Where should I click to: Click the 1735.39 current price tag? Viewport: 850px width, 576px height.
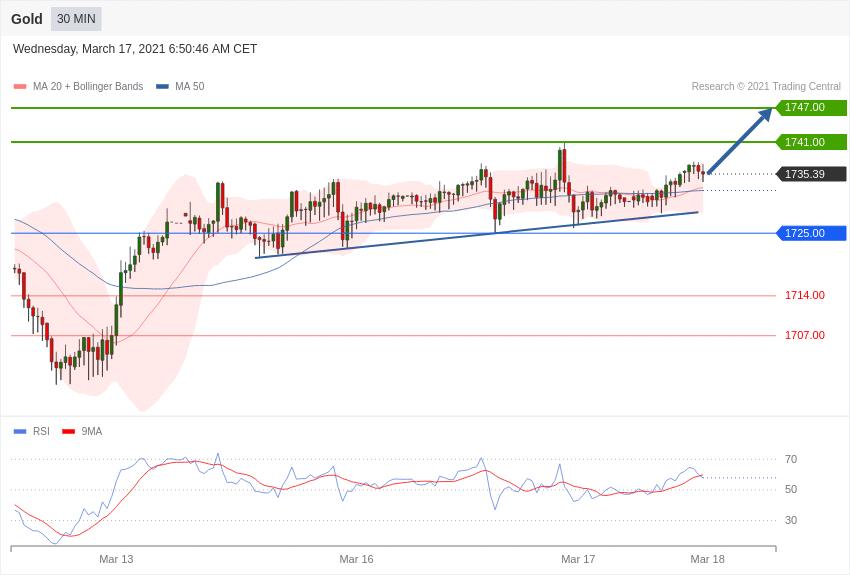811,174
